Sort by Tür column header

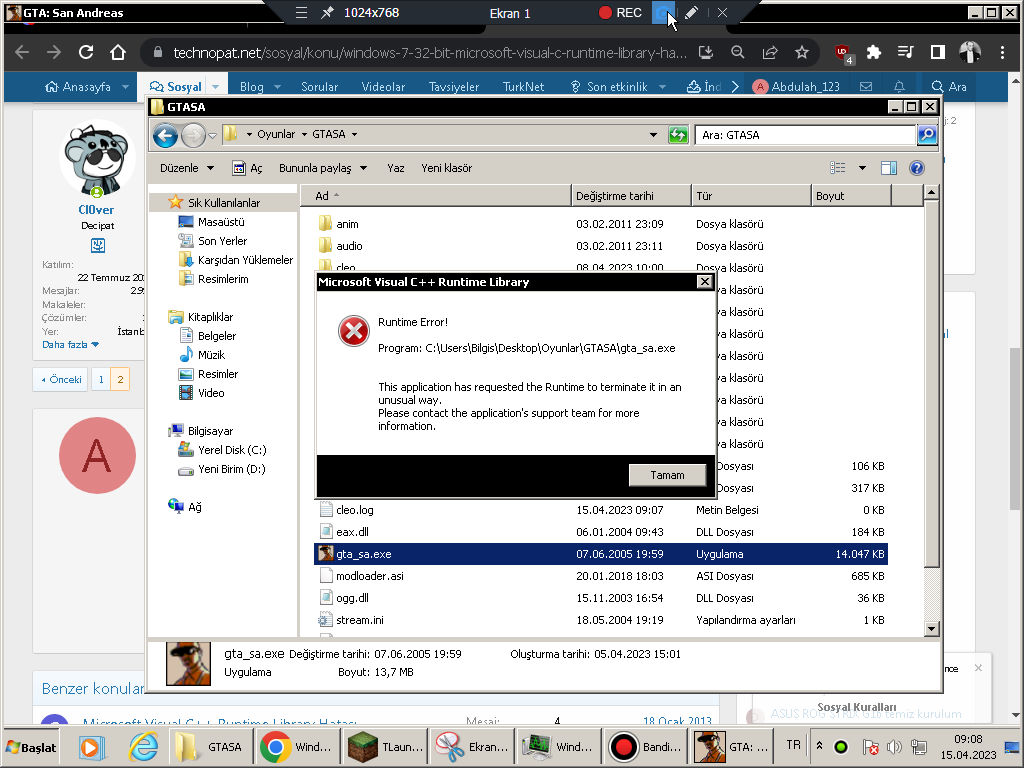[751, 196]
